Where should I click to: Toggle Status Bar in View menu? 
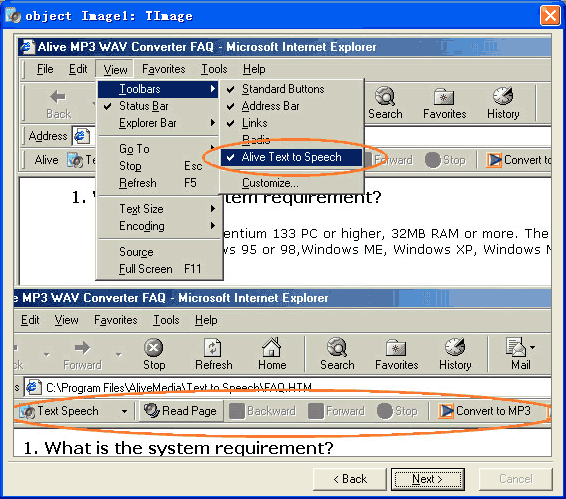[x=157, y=106]
